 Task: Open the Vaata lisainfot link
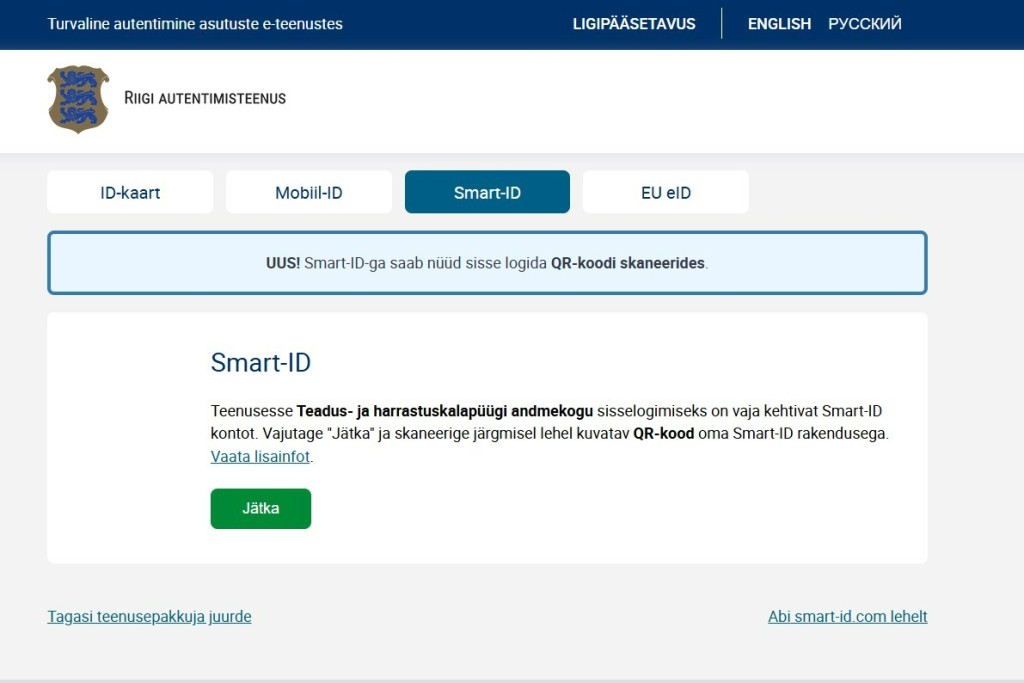[x=260, y=456]
